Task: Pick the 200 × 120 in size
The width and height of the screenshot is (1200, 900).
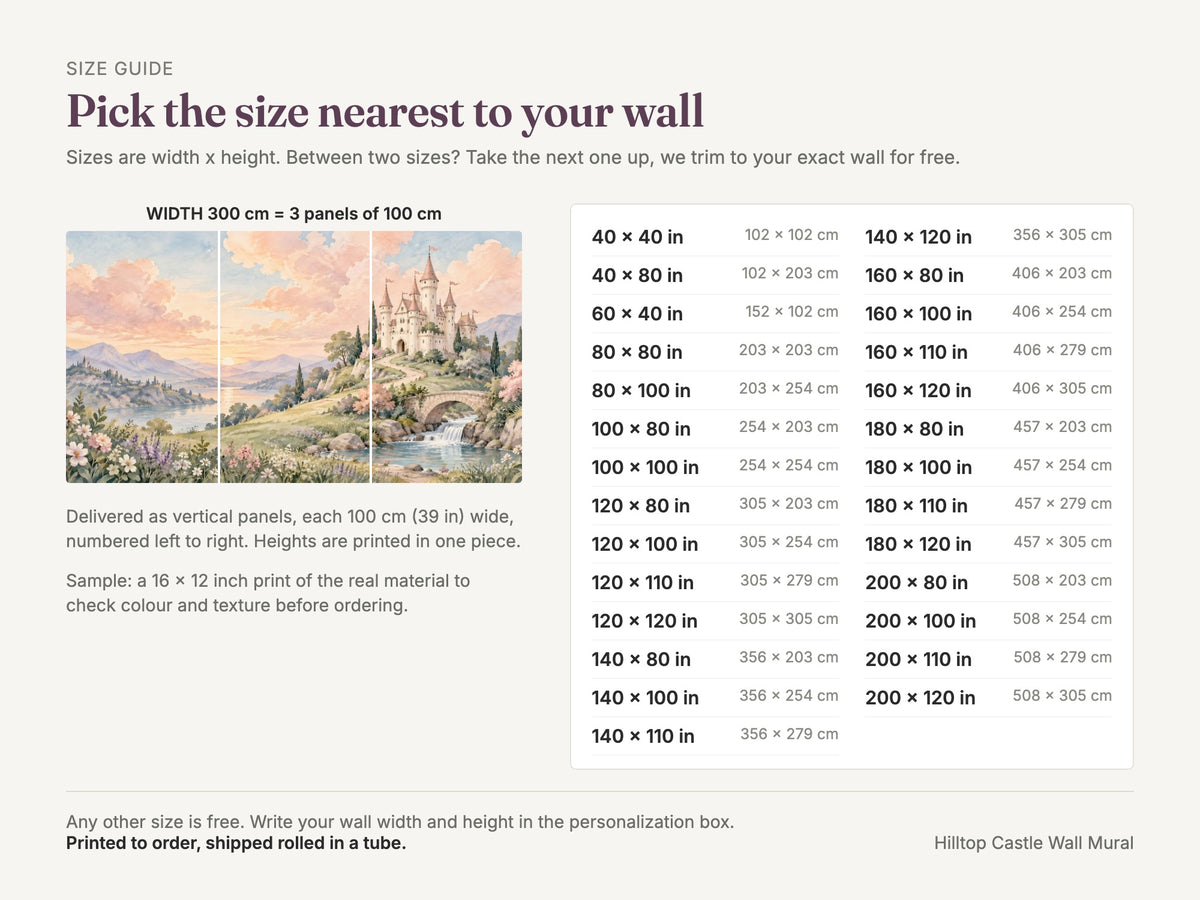Action: (988, 697)
